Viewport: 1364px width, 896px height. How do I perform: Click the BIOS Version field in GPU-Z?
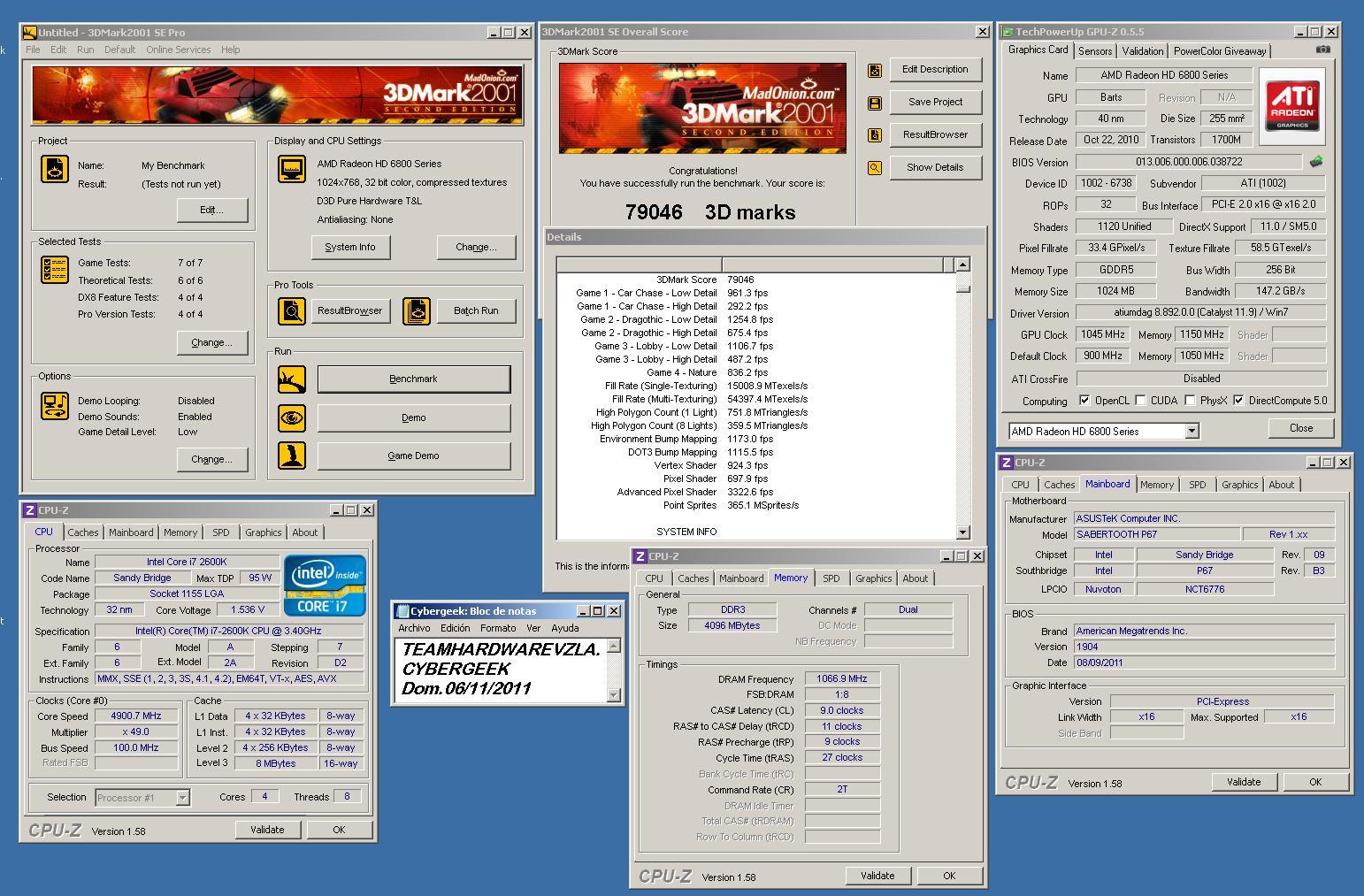click(x=1189, y=162)
